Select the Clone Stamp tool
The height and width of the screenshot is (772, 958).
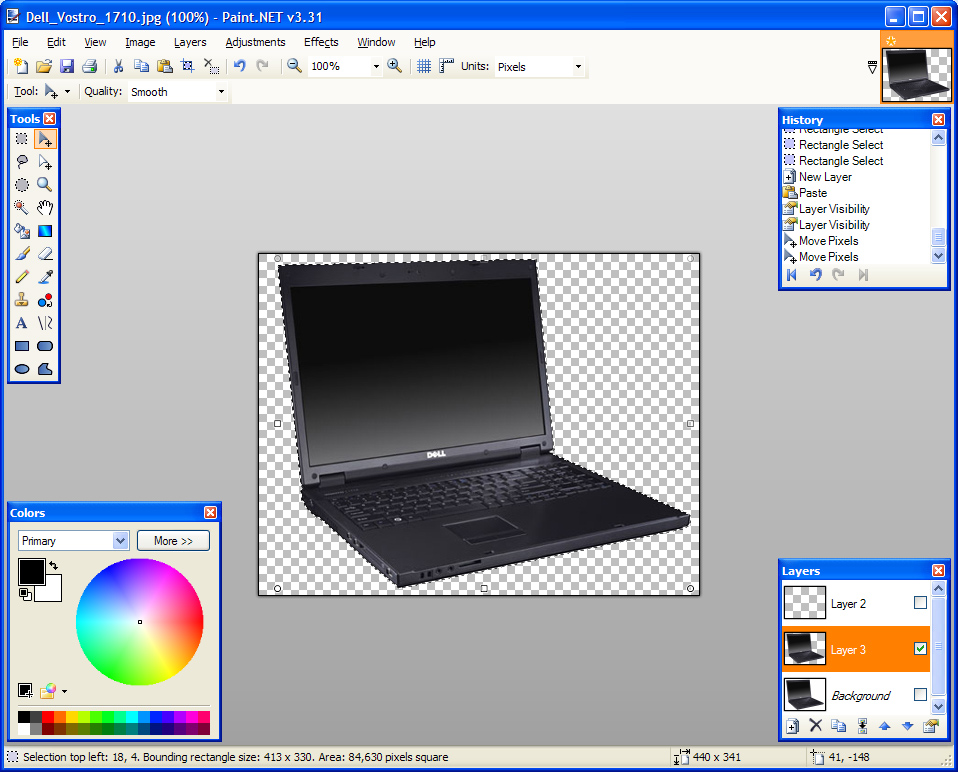point(21,300)
